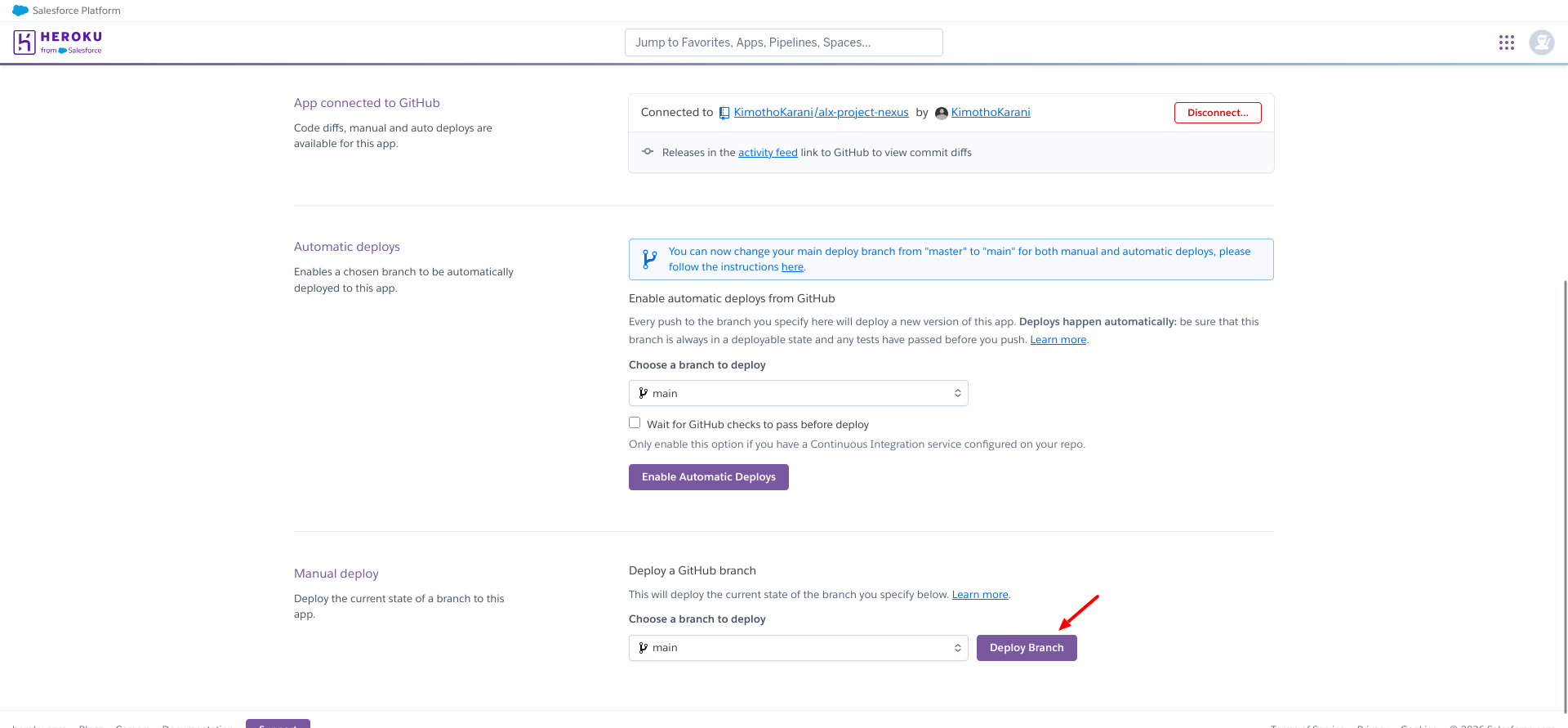The width and height of the screenshot is (1568, 728).
Task: Click the 'Manual deploy' section heading
Action: tap(336, 574)
